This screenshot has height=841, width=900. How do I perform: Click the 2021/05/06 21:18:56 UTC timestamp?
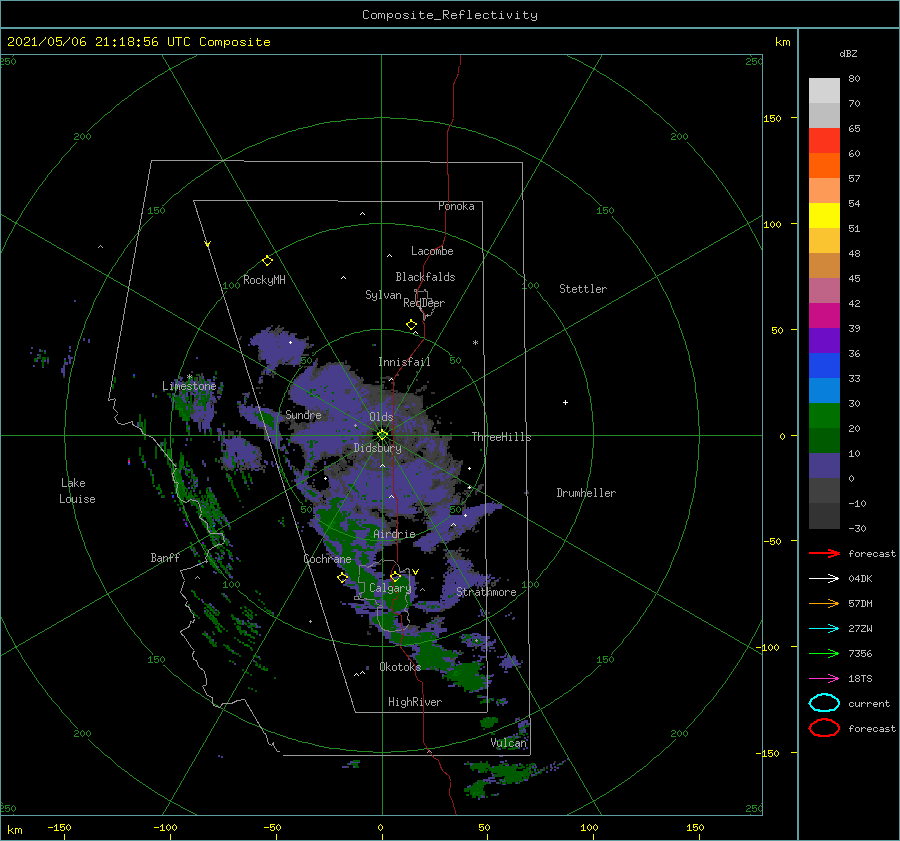(x=87, y=42)
